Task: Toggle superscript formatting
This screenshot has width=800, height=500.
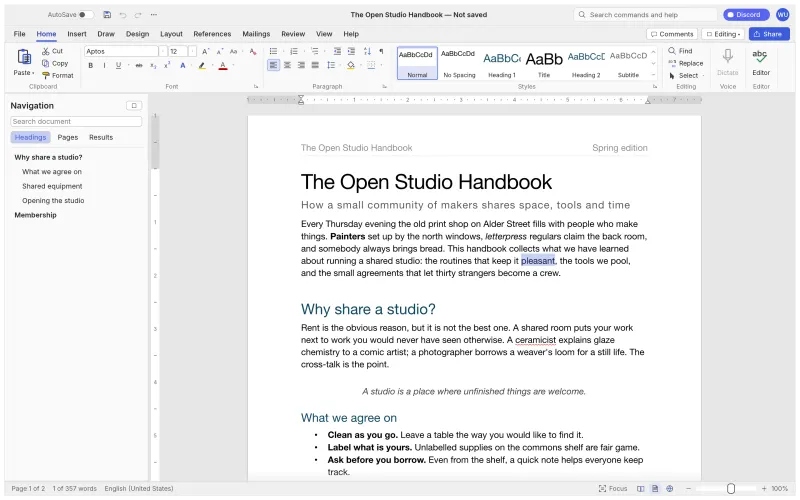Action: (167, 65)
